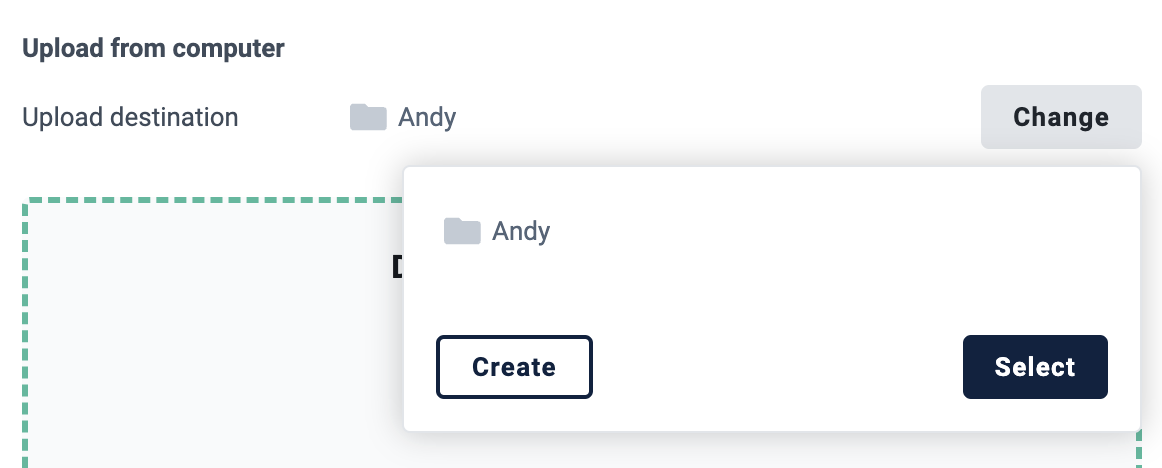Create a new folder with the Create button
This screenshot has height=468, width=1162.
click(x=514, y=367)
